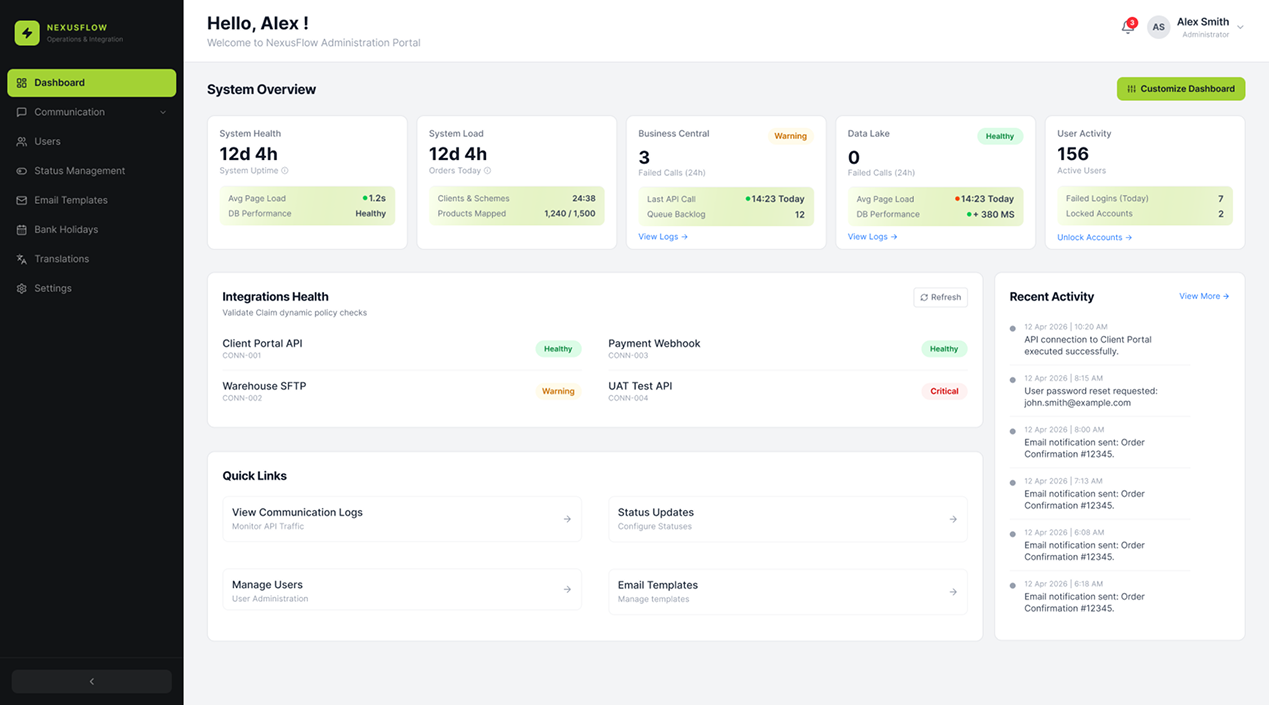1269x705 pixels.
Task: Select the Payment Webhook connection
Action: pyautogui.click(x=788, y=349)
